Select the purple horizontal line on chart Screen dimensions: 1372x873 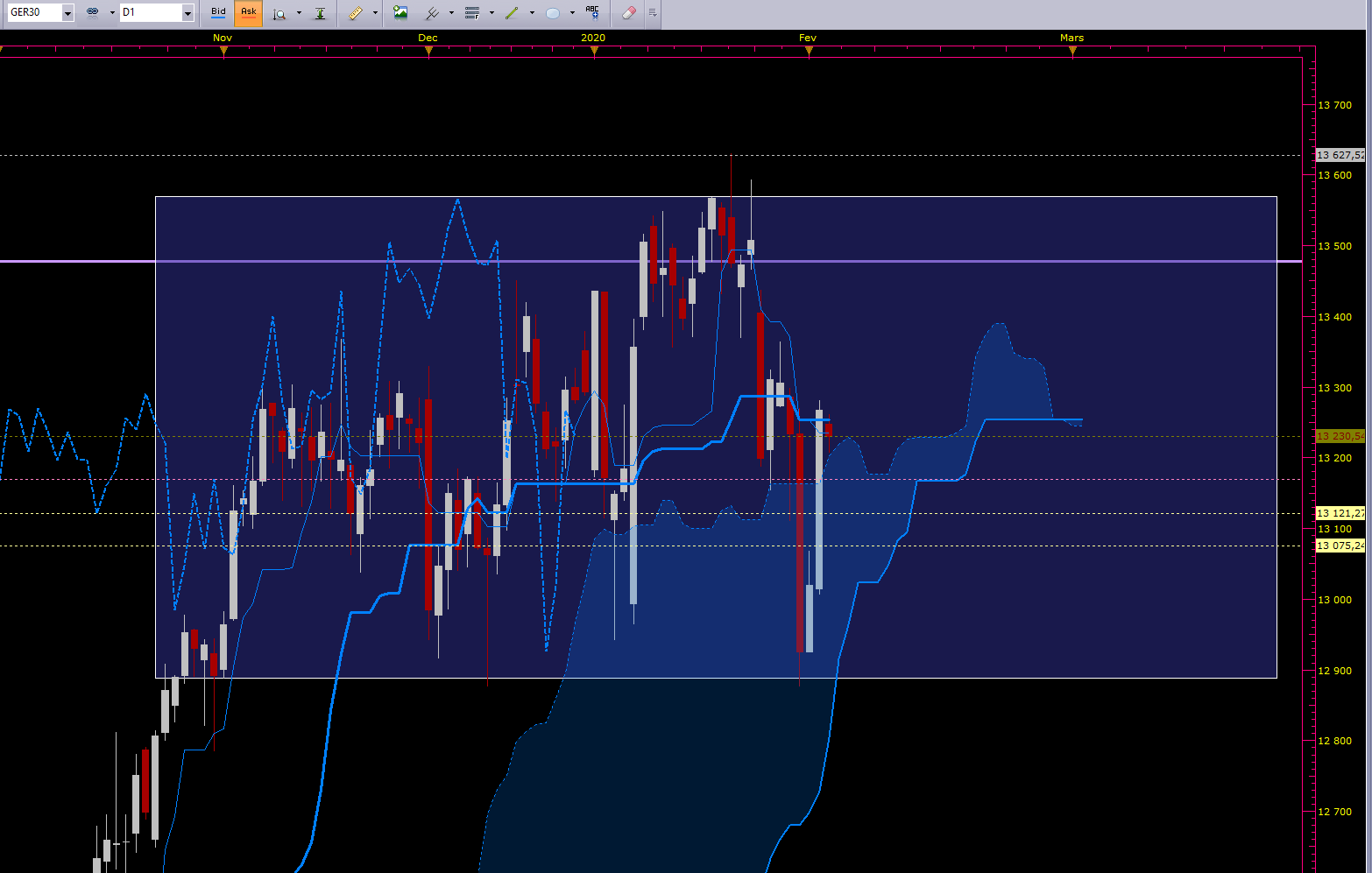[651, 261]
